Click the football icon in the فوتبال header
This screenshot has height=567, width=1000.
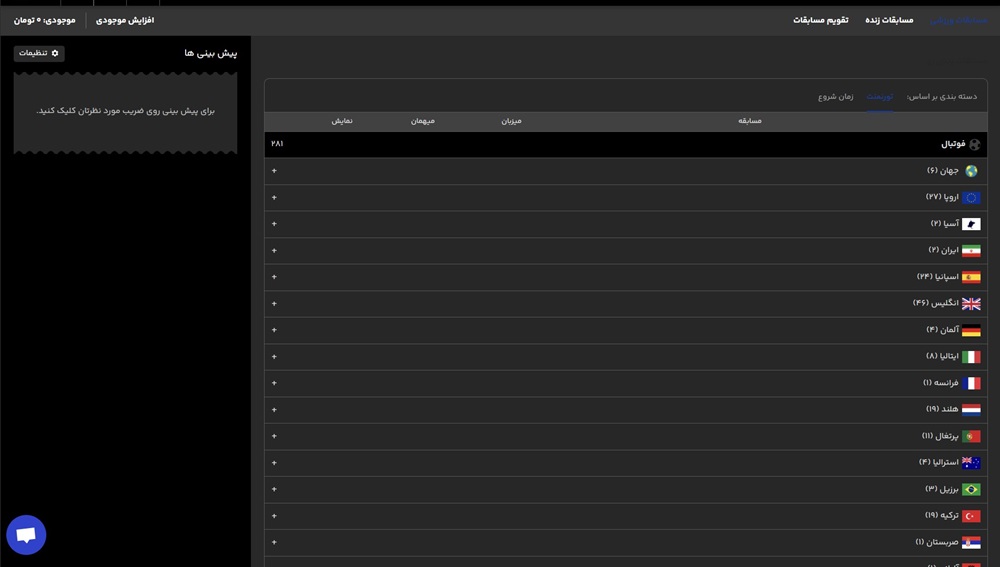click(974, 145)
